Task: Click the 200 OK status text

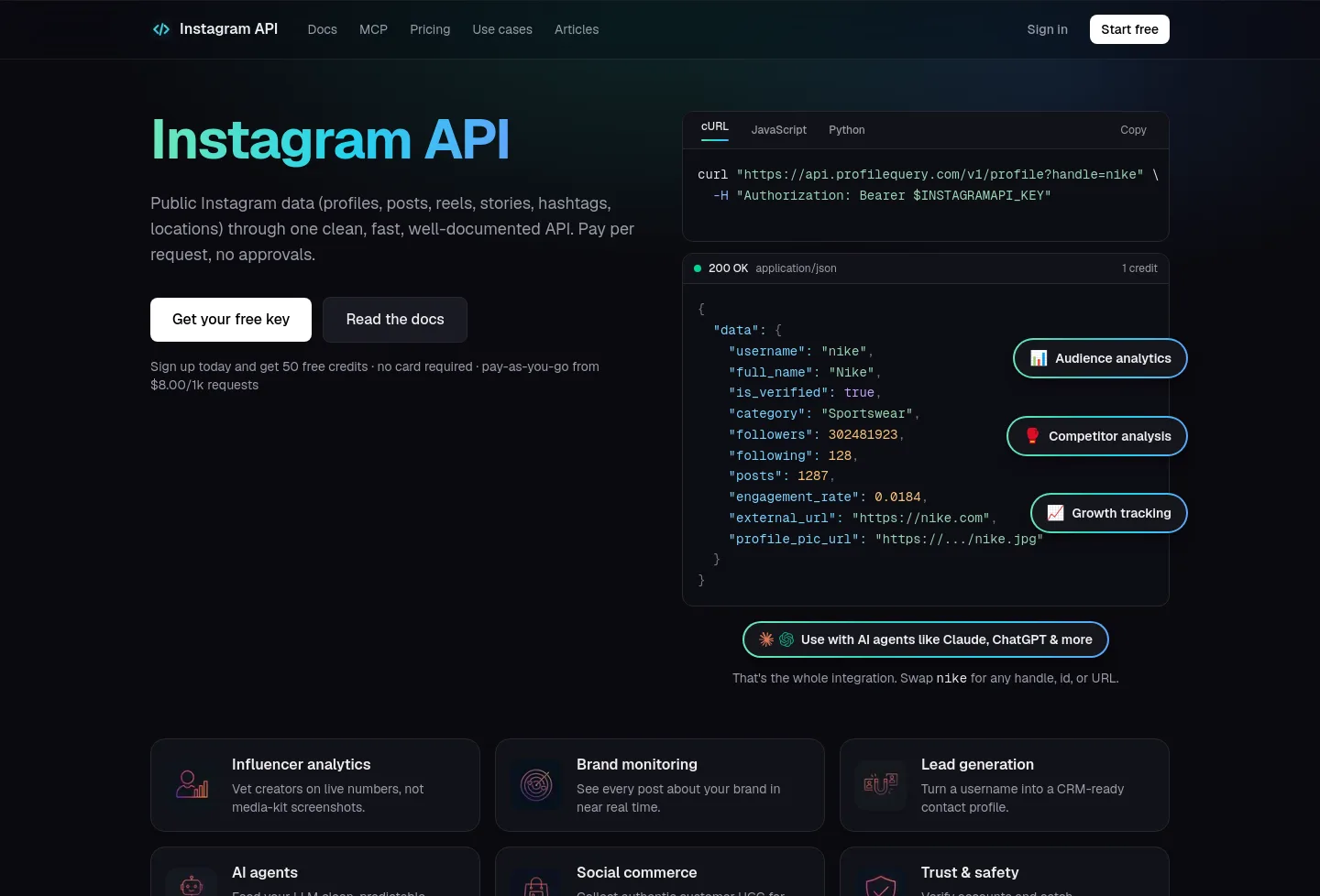Action: tap(728, 268)
